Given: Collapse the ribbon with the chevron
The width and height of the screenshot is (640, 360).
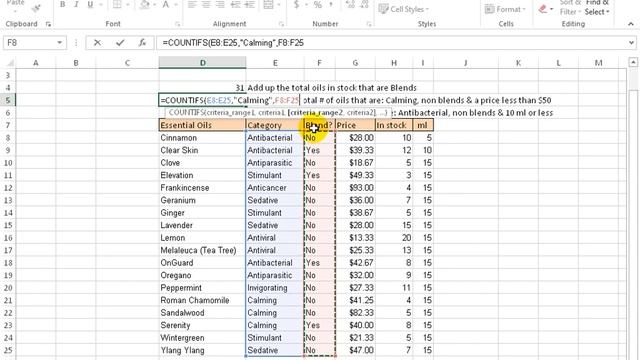Looking at the screenshot, I should (631, 24).
